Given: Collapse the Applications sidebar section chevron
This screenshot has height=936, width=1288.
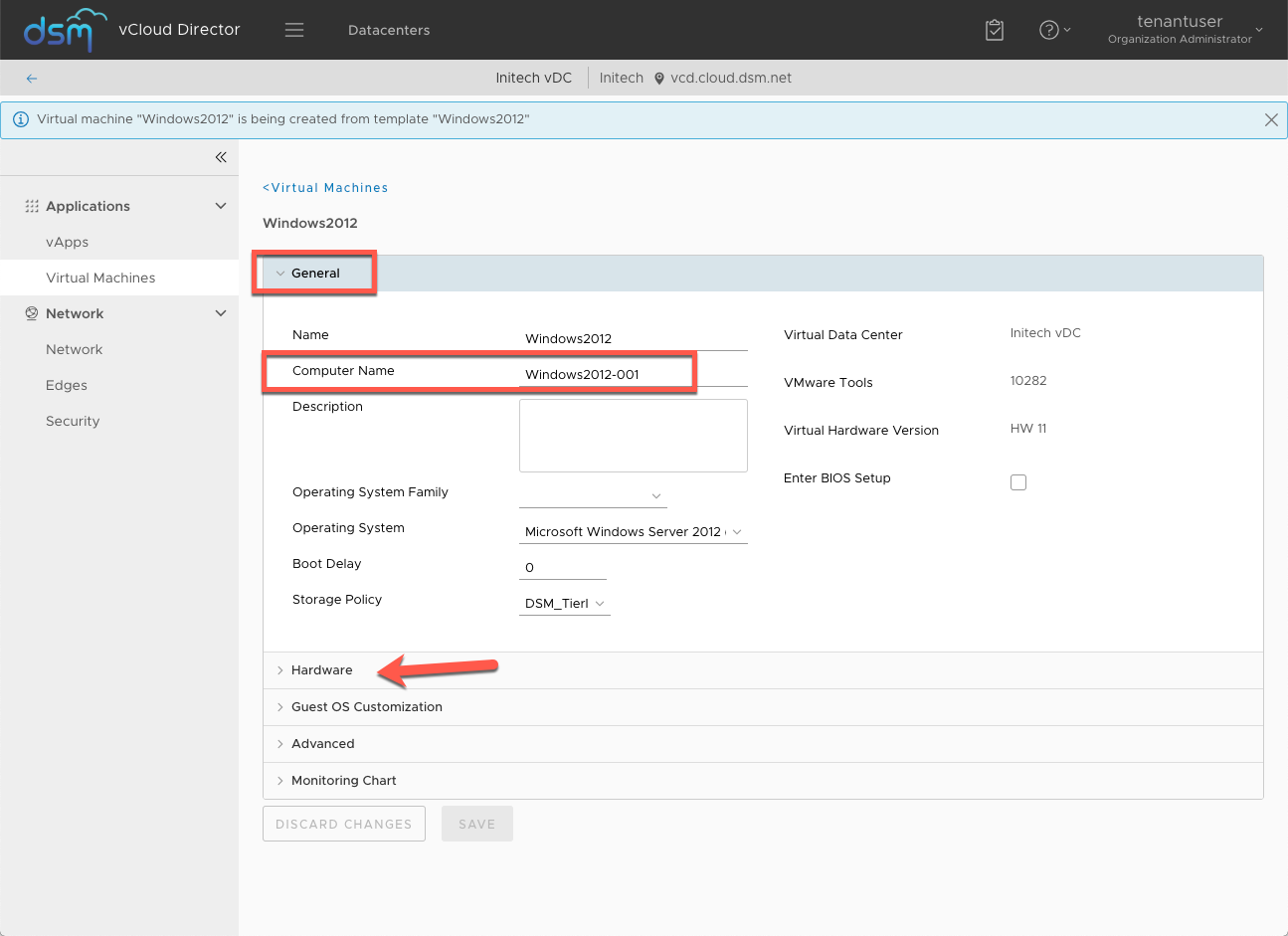Looking at the screenshot, I should point(221,206).
